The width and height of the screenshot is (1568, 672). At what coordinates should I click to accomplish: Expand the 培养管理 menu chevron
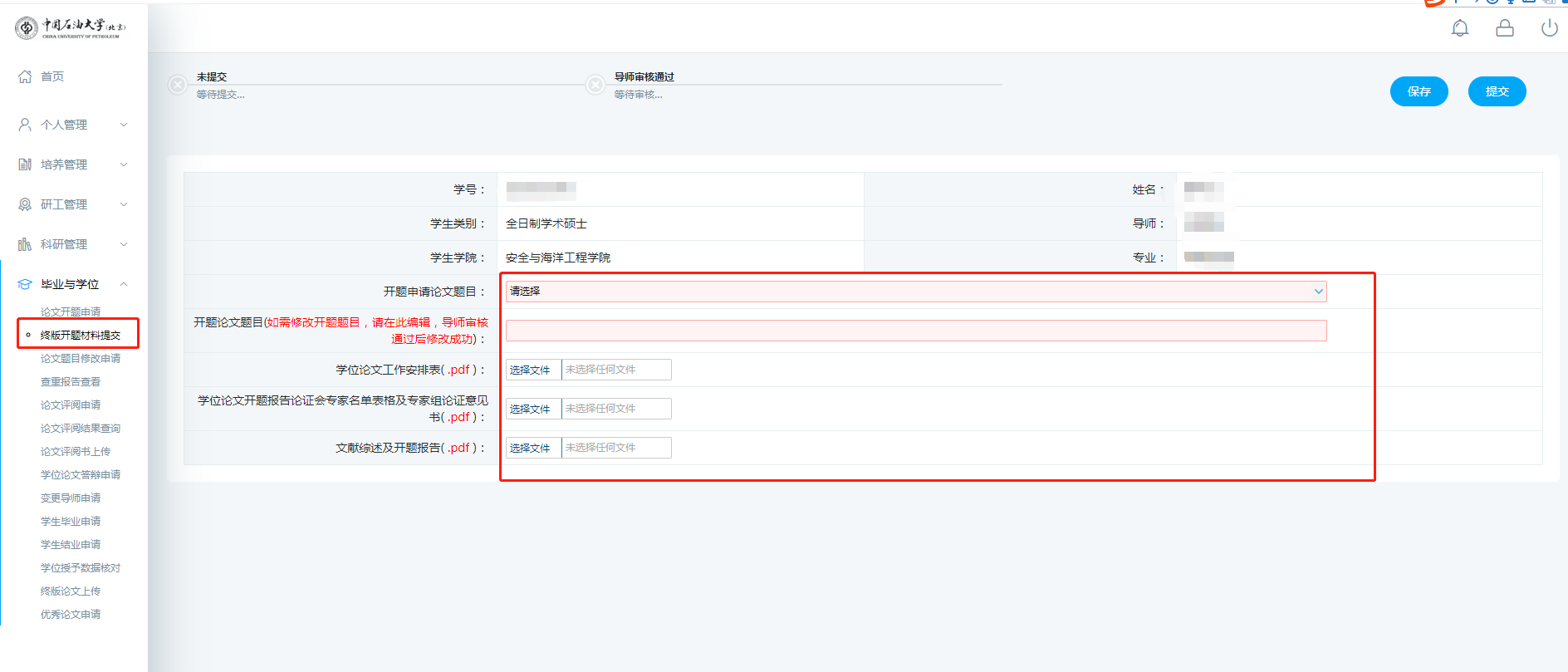[124, 164]
